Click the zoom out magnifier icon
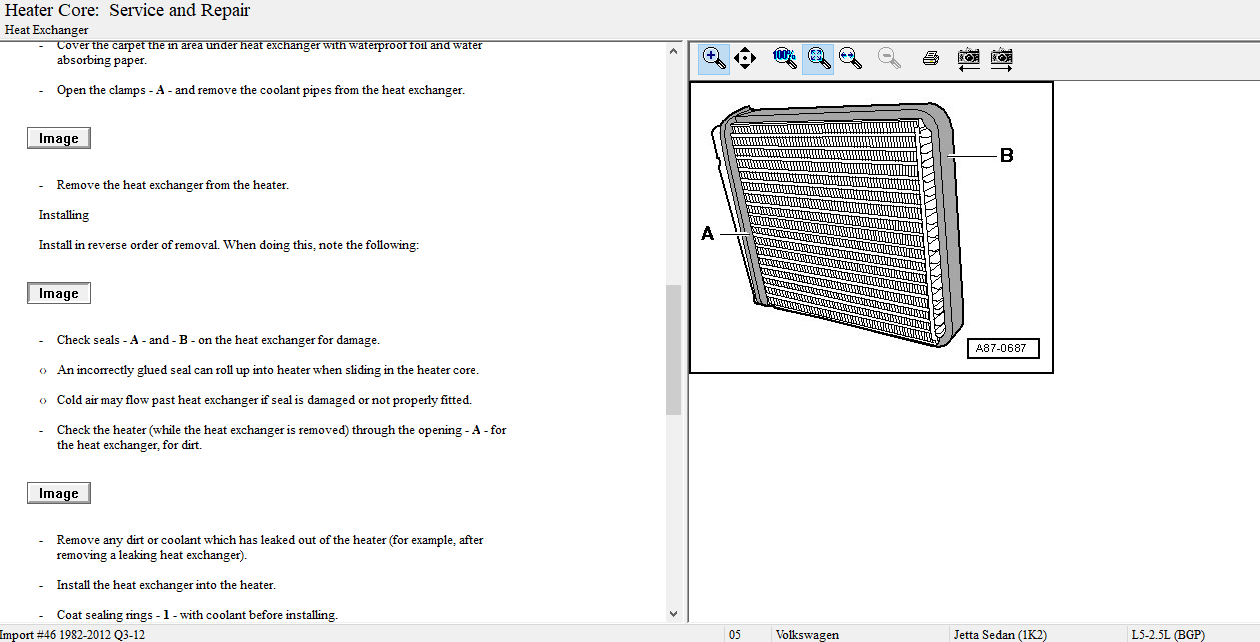The height and width of the screenshot is (642, 1260). click(x=888, y=58)
